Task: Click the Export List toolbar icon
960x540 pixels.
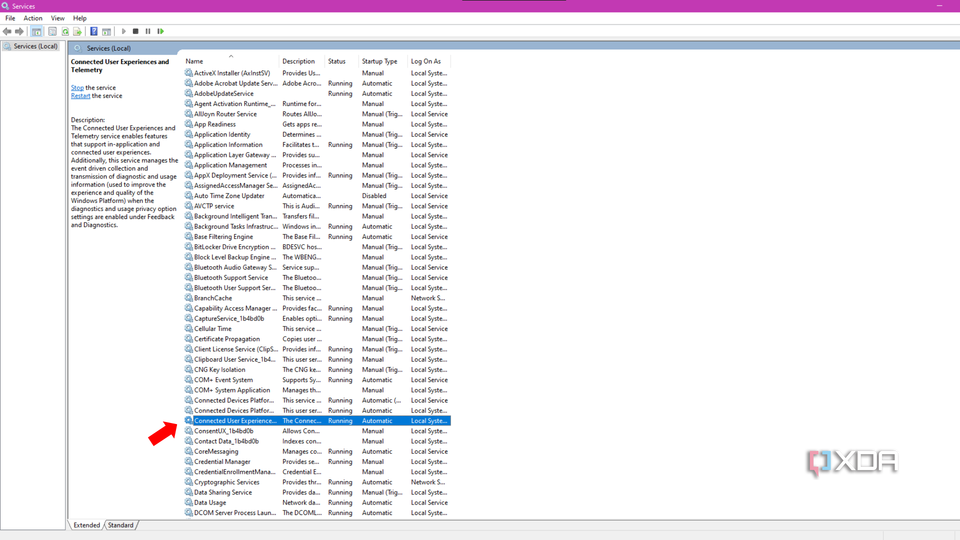Action: click(77, 31)
